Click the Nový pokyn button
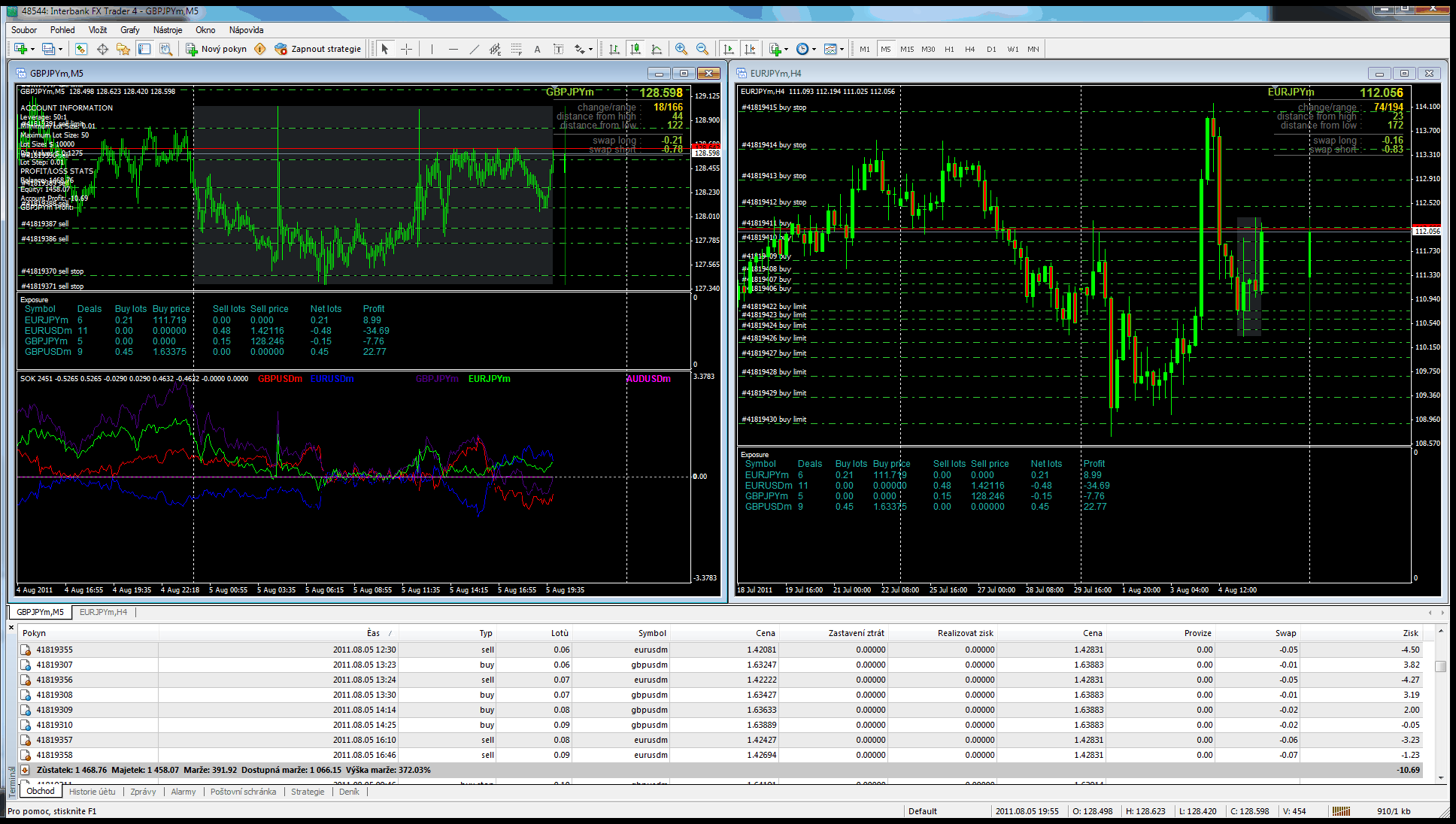 [217, 49]
